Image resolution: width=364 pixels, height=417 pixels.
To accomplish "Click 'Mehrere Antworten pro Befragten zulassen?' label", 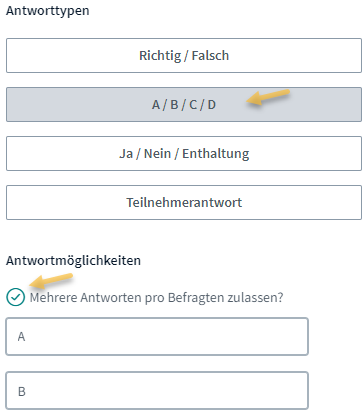I will tap(157, 297).
